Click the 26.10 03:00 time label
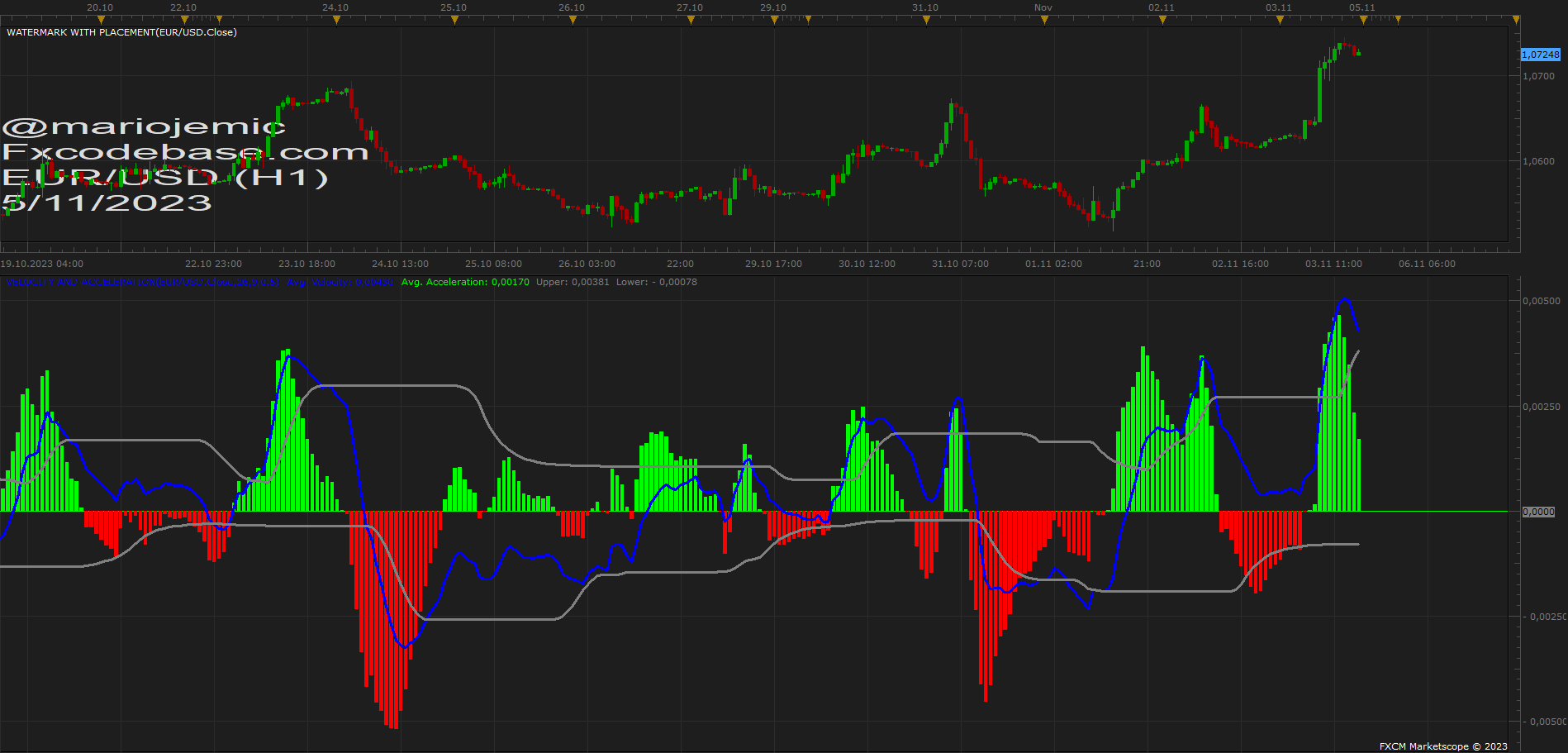The height and width of the screenshot is (753, 1568). click(587, 264)
